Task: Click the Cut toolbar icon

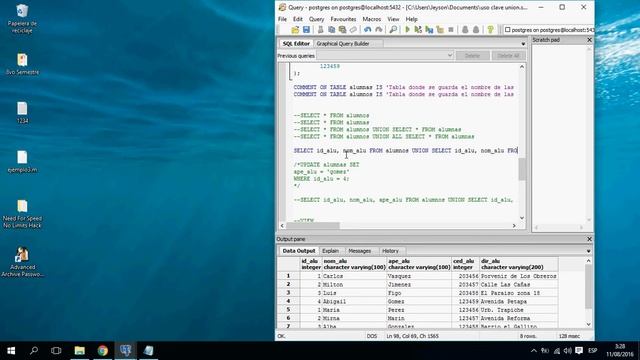Action: (321, 30)
